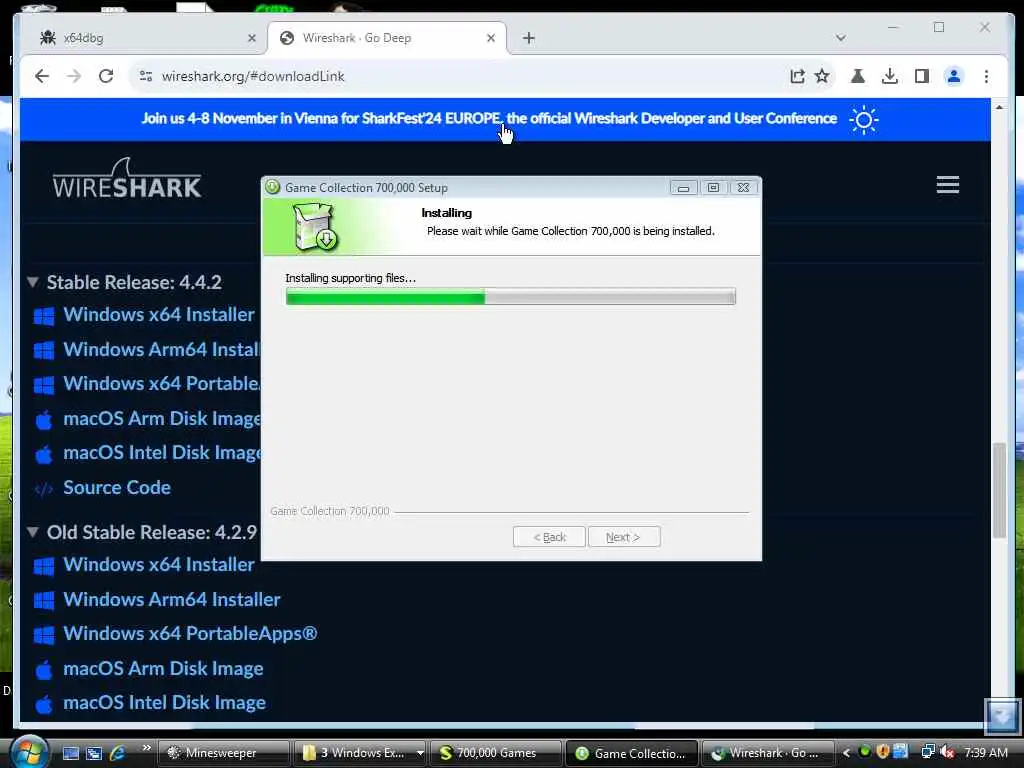Close the x64dbg tab
1024x768 pixels.
coord(252,38)
